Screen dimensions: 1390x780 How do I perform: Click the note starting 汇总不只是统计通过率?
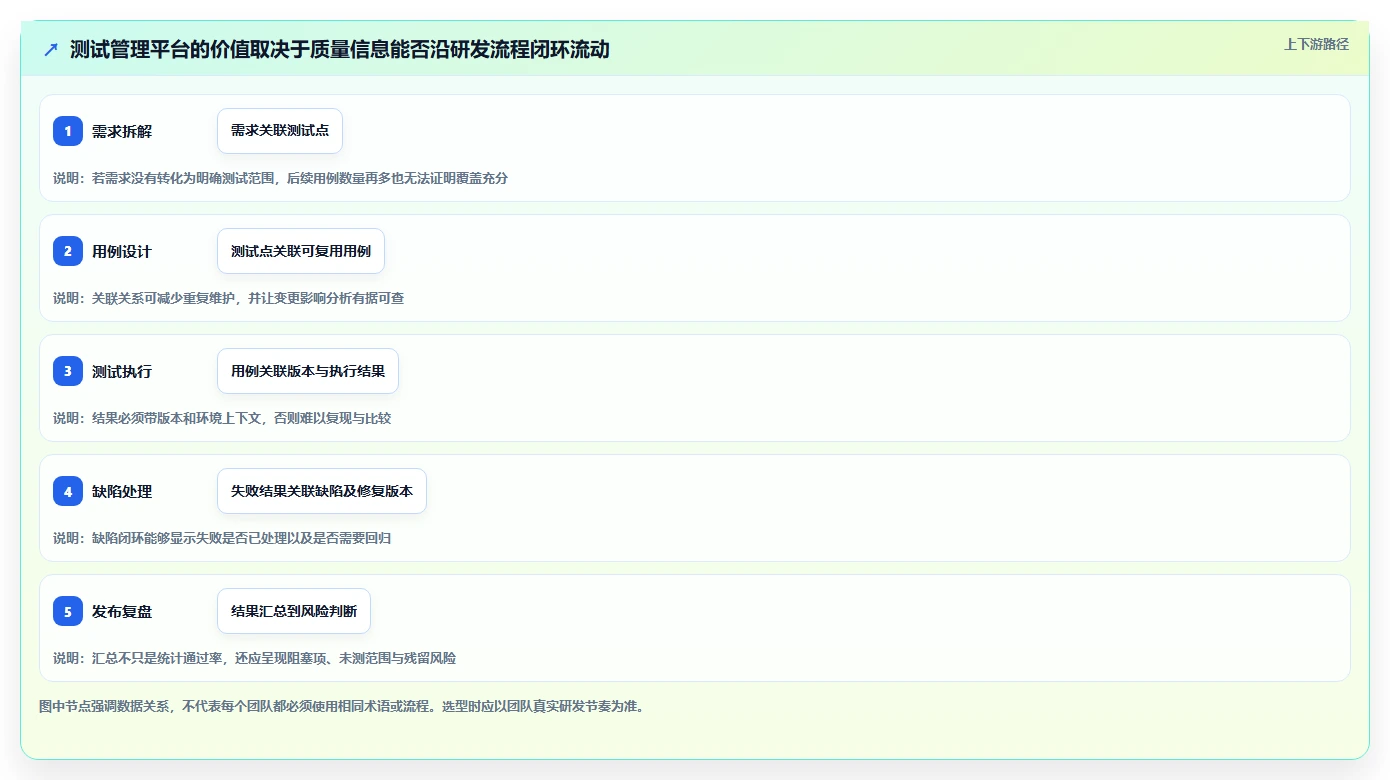(255, 658)
